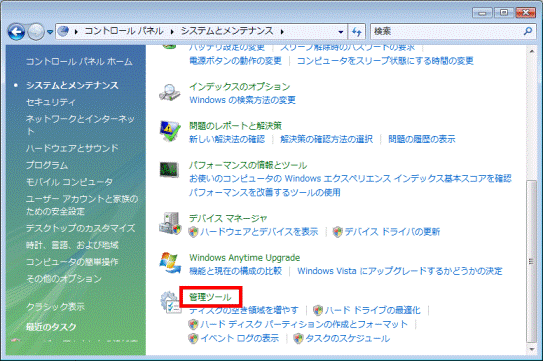Click the デバイス マネージャ computer icon
This screenshot has height=361, width=543.
click(170, 223)
